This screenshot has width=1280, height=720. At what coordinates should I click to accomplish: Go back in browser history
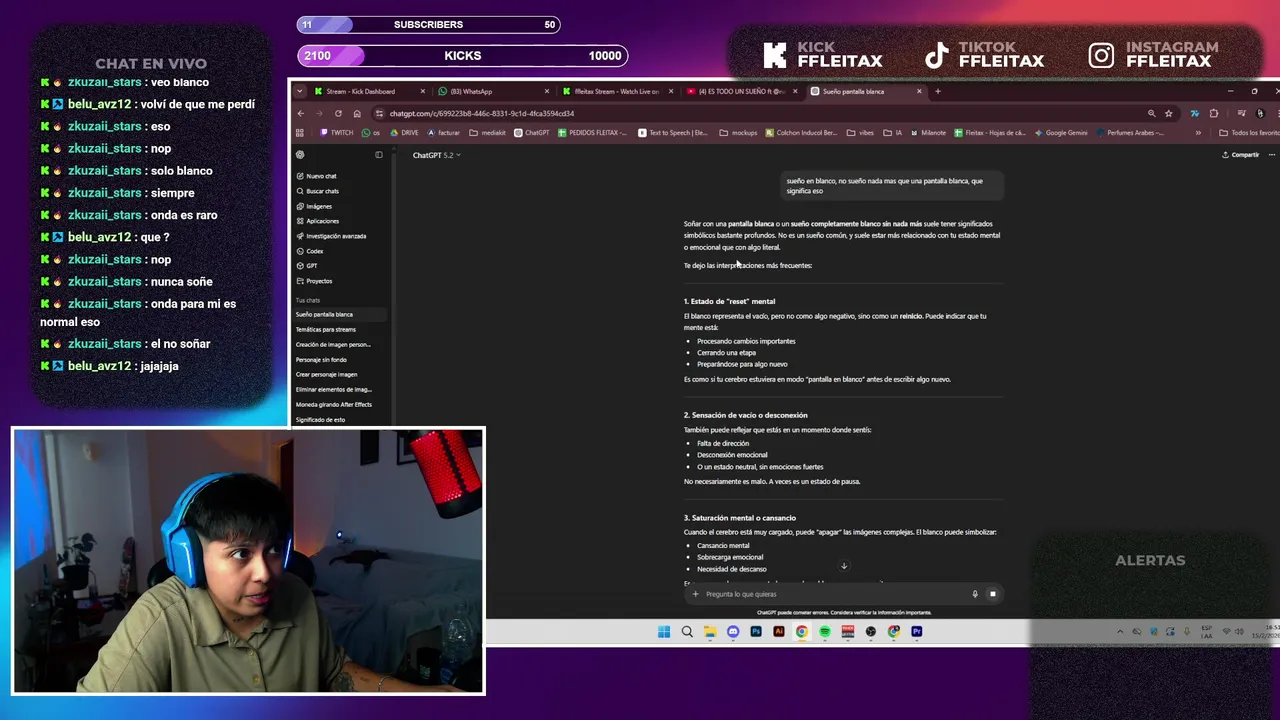300,113
